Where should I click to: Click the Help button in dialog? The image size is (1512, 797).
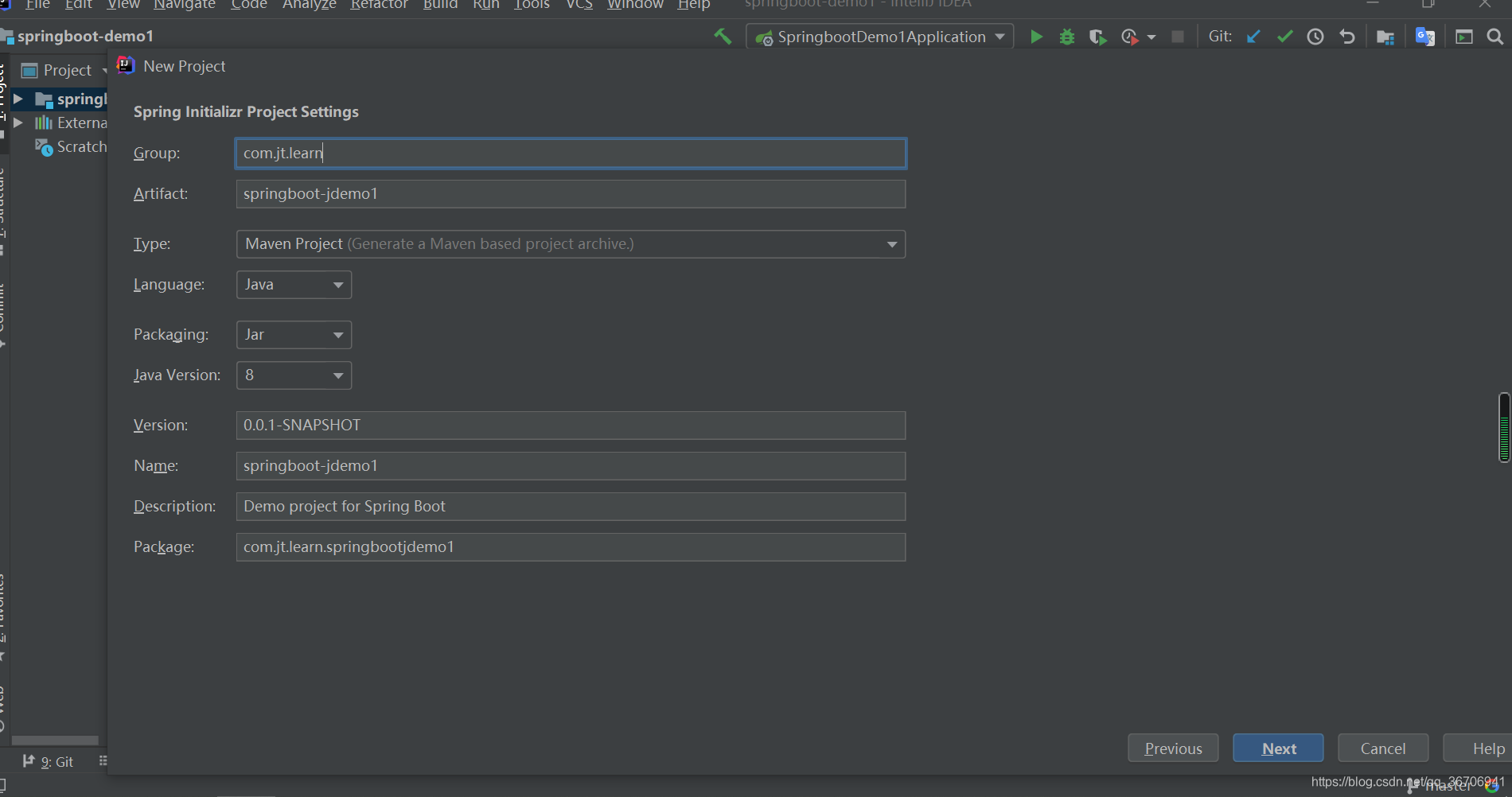(1479, 748)
